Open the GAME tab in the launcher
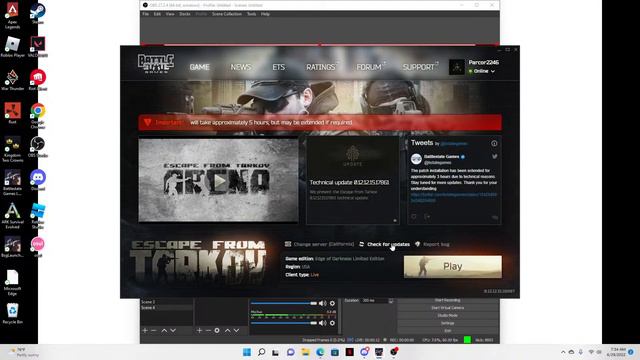 pos(200,67)
